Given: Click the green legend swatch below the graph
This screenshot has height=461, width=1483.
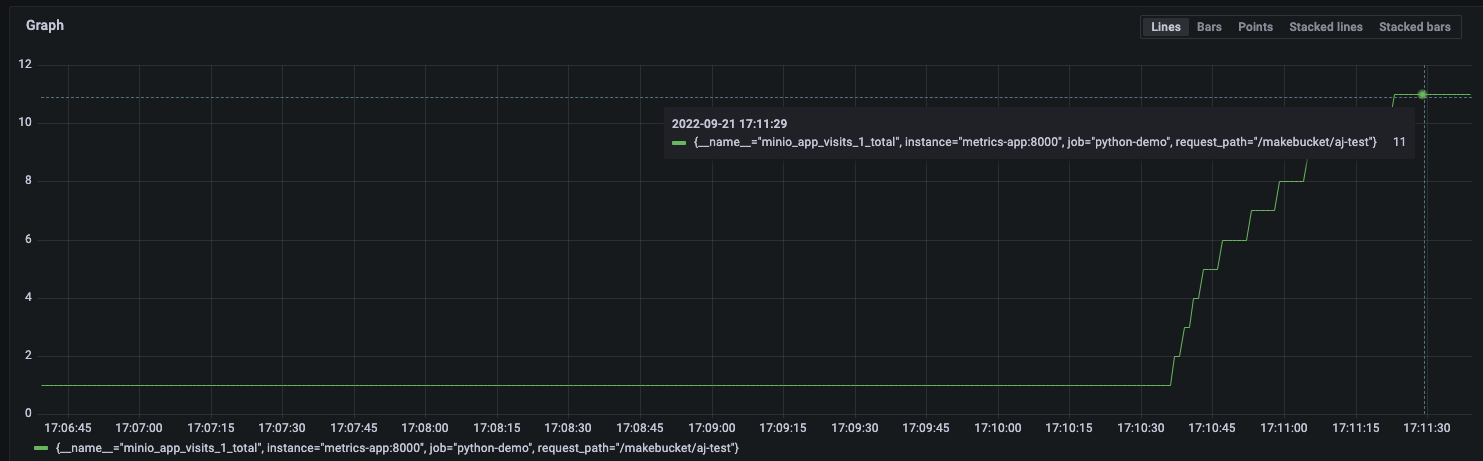Looking at the screenshot, I should point(41,448).
